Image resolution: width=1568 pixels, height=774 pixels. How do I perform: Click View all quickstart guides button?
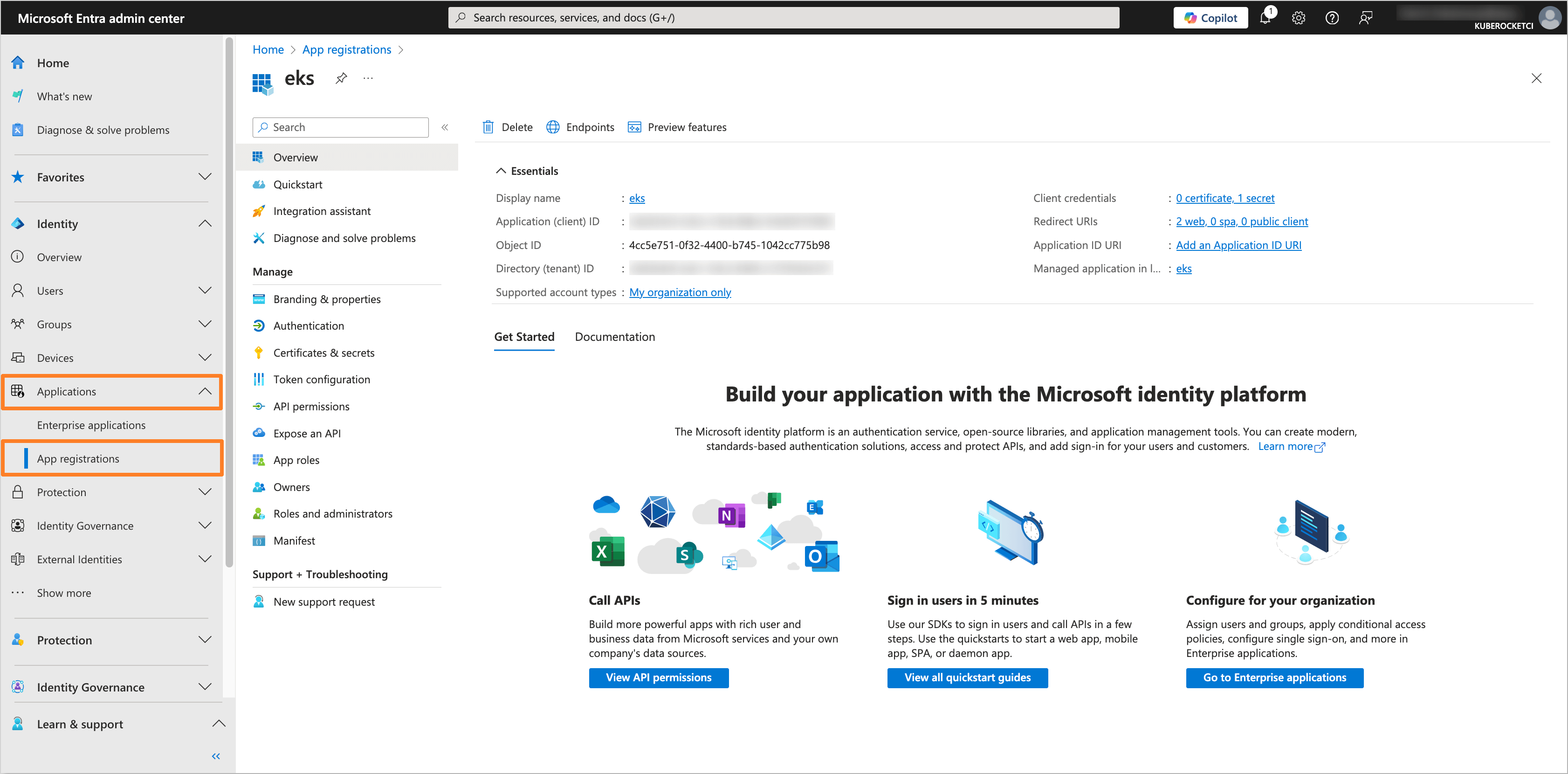967,678
